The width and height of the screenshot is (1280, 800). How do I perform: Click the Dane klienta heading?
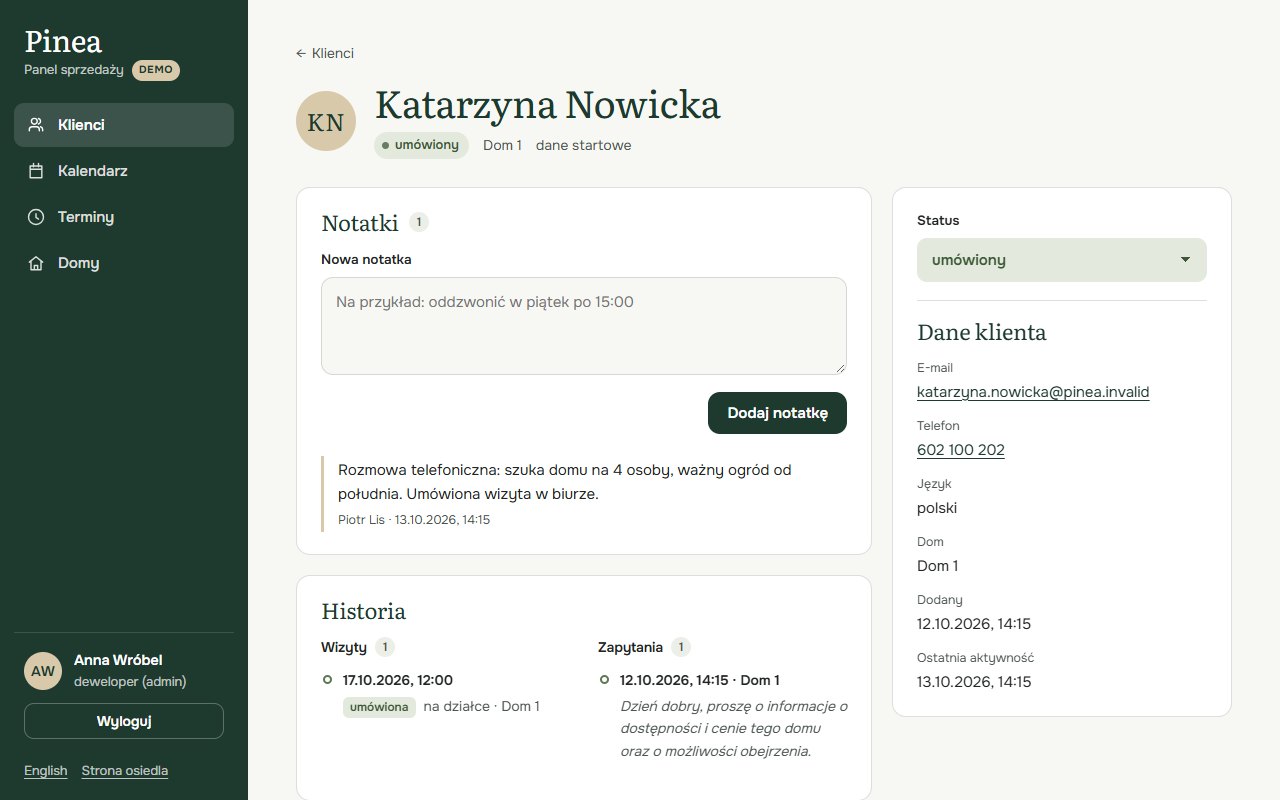click(982, 332)
